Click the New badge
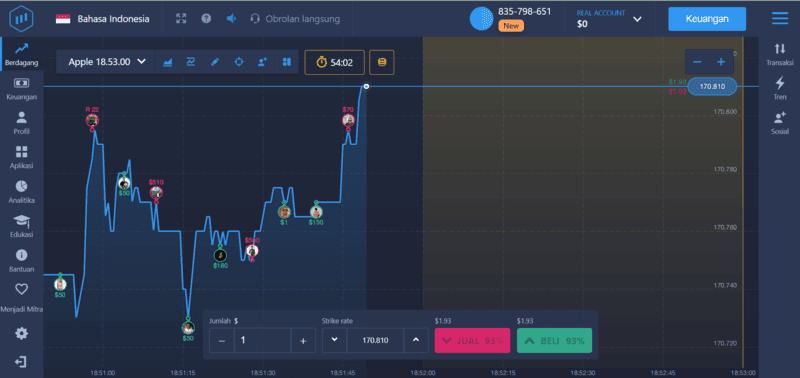The width and height of the screenshot is (800, 378). [x=511, y=26]
